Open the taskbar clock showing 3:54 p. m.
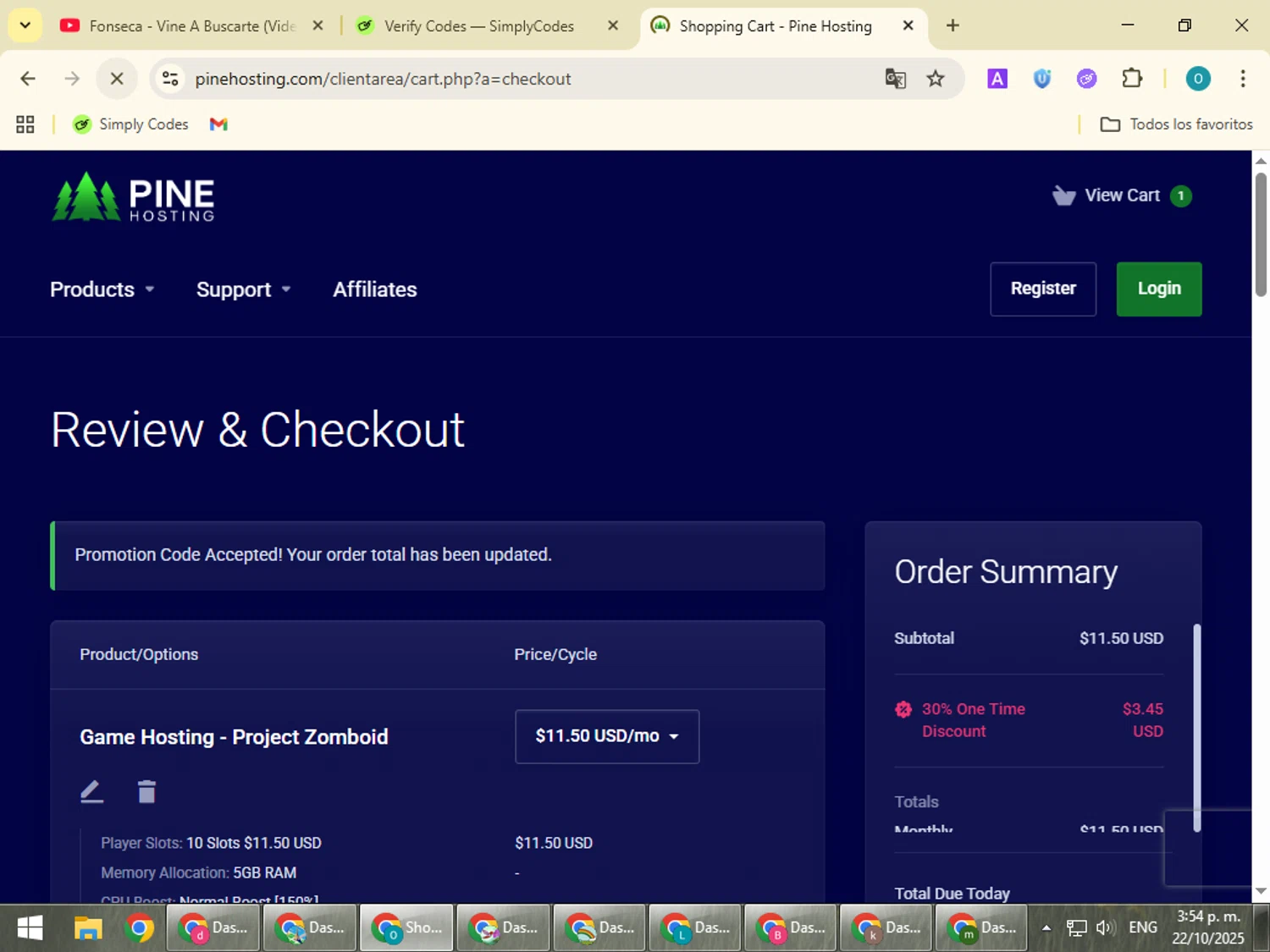Viewport: 1270px width, 952px height. [1208, 927]
